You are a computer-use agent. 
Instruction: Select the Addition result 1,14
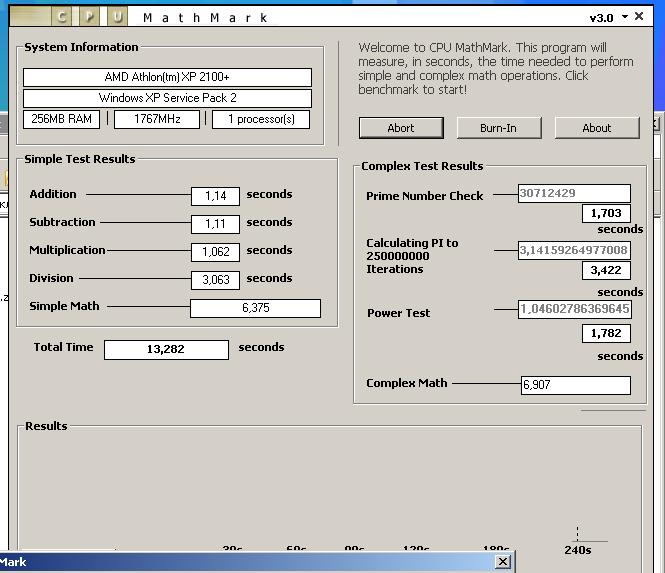click(x=215, y=196)
